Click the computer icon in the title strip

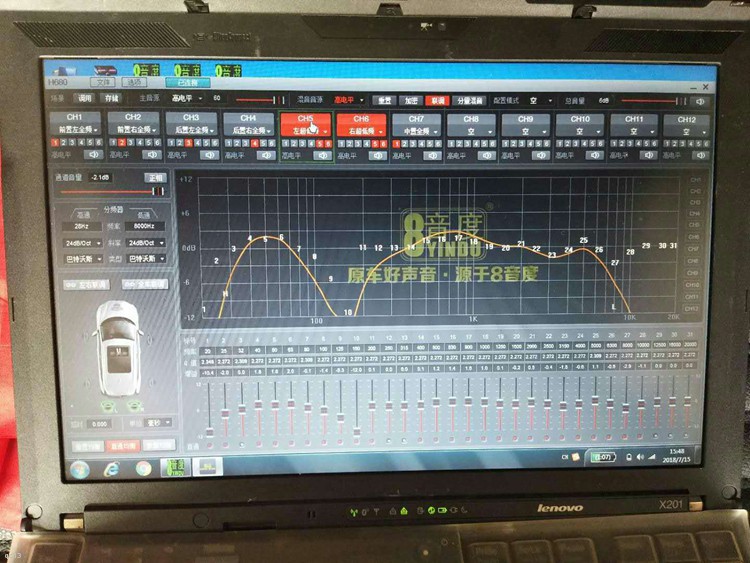(64, 71)
